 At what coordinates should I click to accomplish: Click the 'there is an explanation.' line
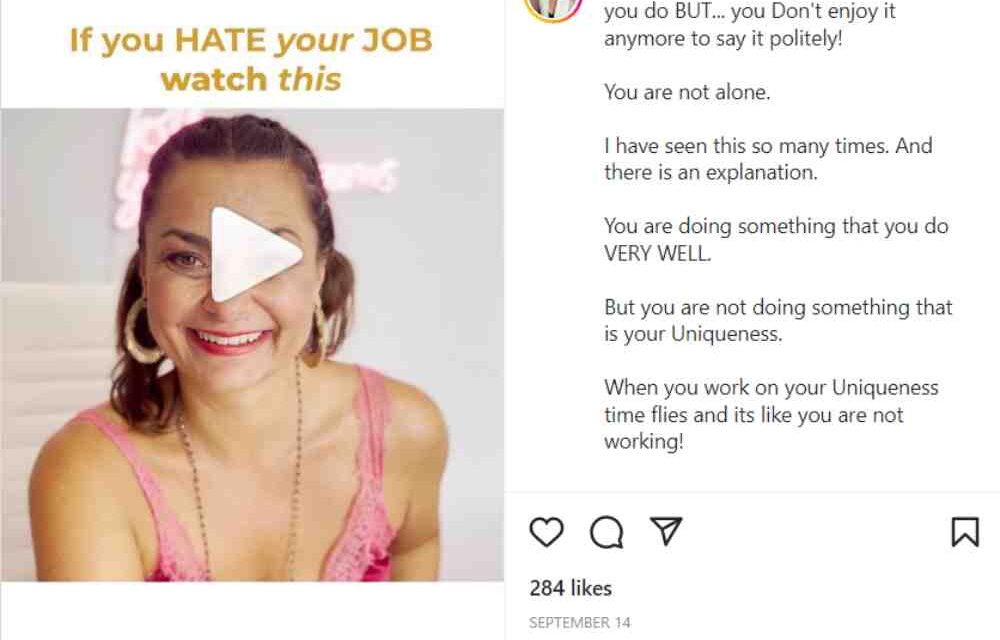tap(710, 173)
